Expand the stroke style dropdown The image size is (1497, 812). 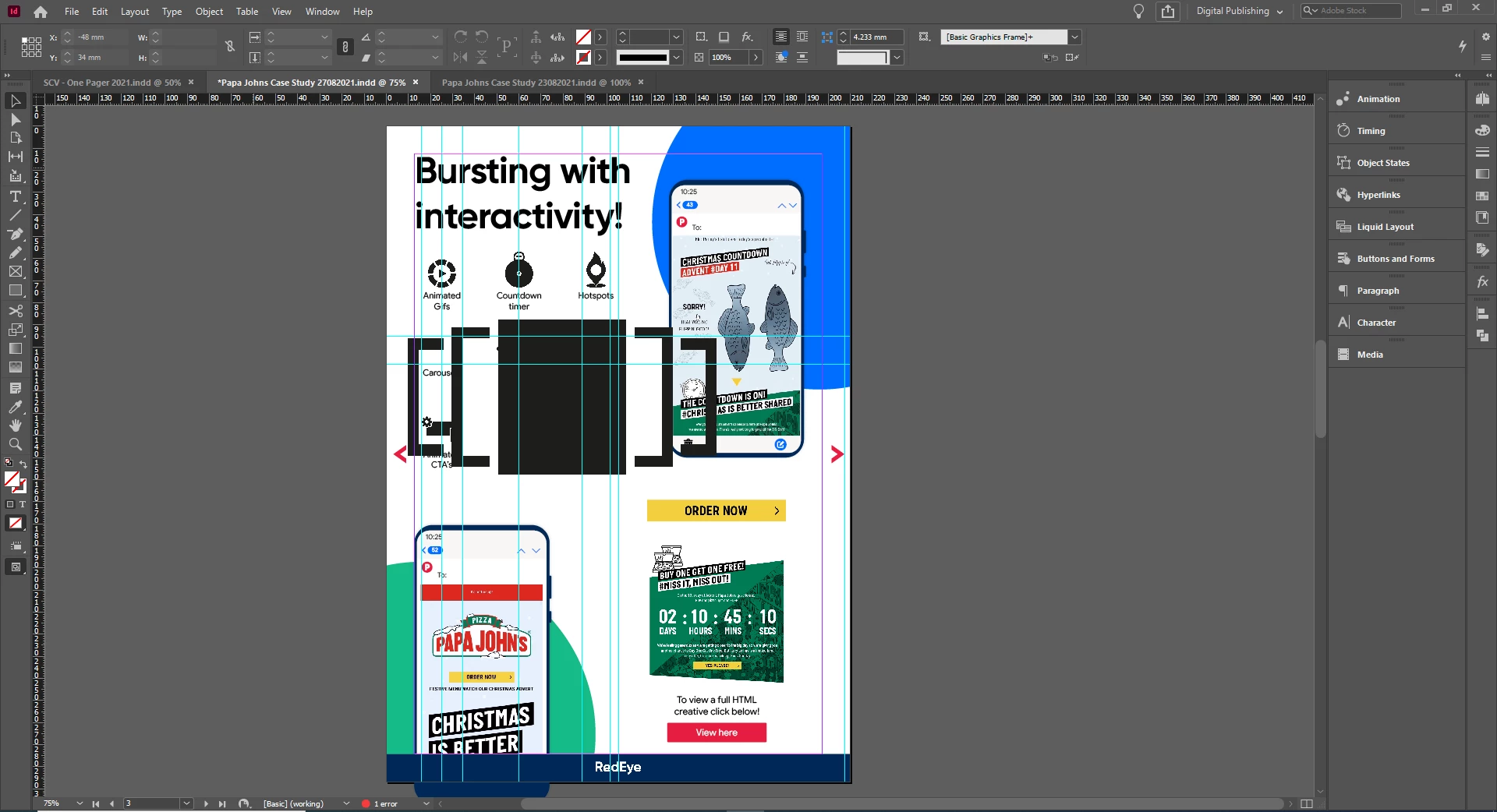[x=676, y=57]
